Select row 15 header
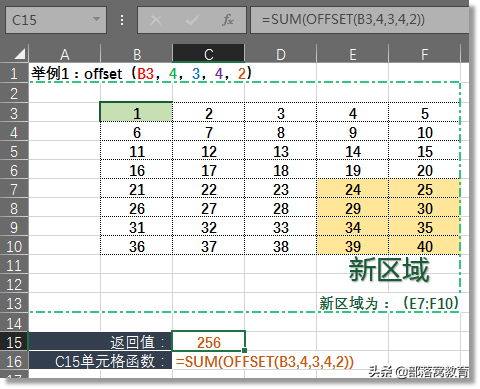The height and width of the screenshot is (389, 480). [14, 342]
